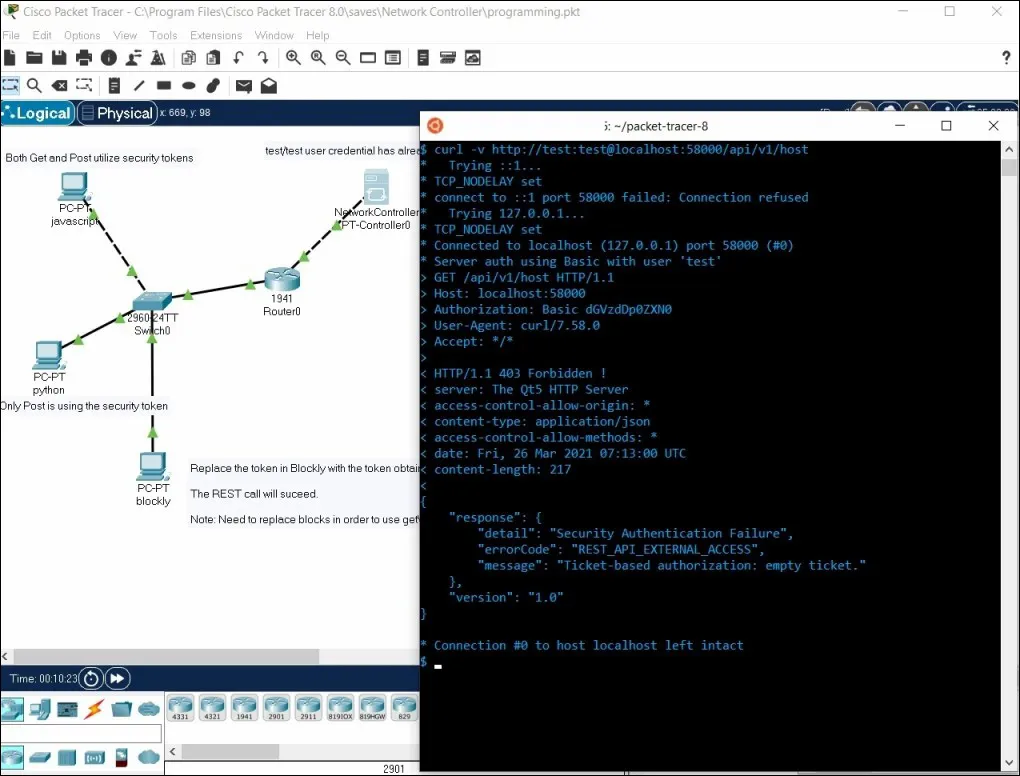Select the Add Complex PDU tool
This screenshot has height=776, width=1020.
click(269, 85)
